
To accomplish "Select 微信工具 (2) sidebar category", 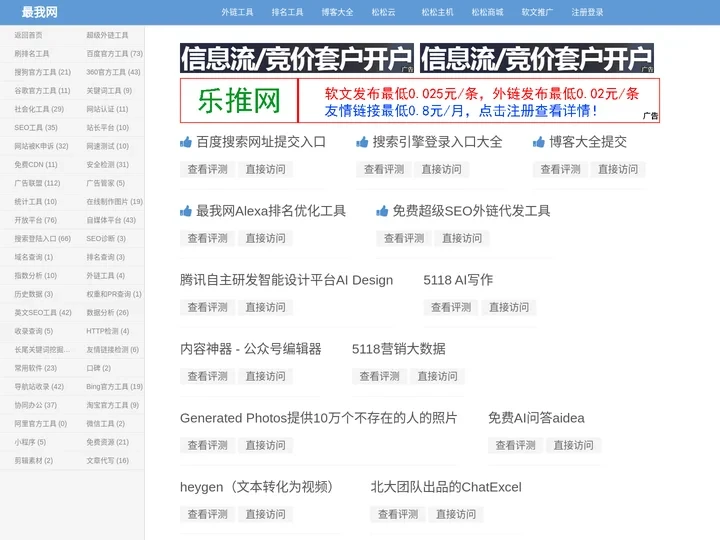I will (x=106, y=423).
